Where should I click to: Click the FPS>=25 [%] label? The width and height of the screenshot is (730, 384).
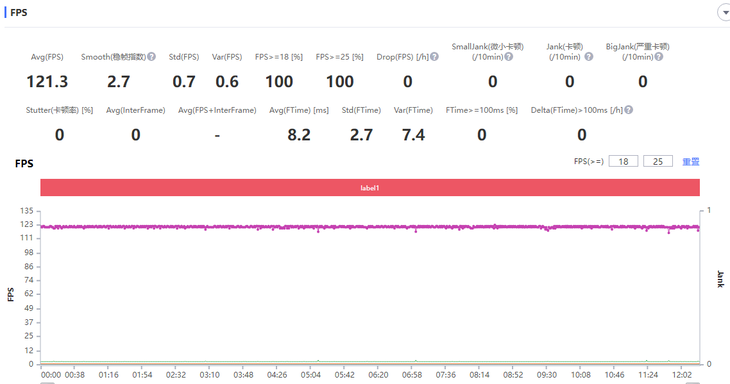point(339,57)
